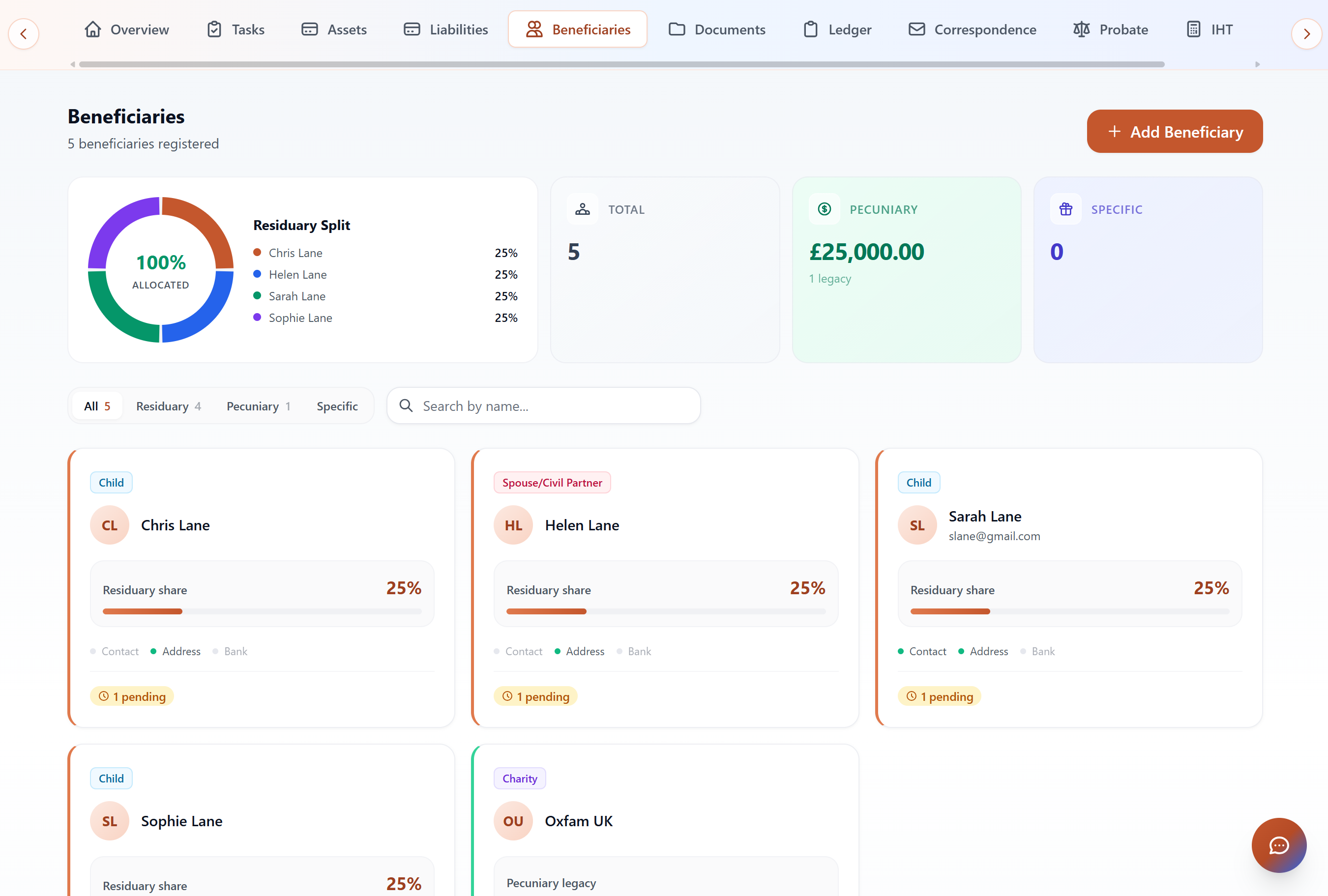1328x896 pixels.
Task: Filter the list by Pecuniary beneficiaries
Action: [x=258, y=406]
